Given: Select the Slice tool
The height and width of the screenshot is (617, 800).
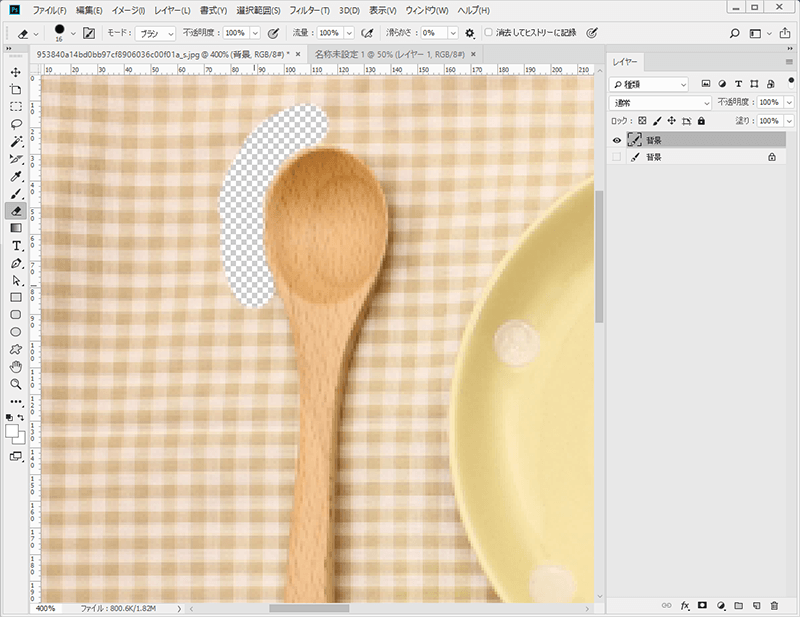Looking at the screenshot, I should [x=16, y=159].
